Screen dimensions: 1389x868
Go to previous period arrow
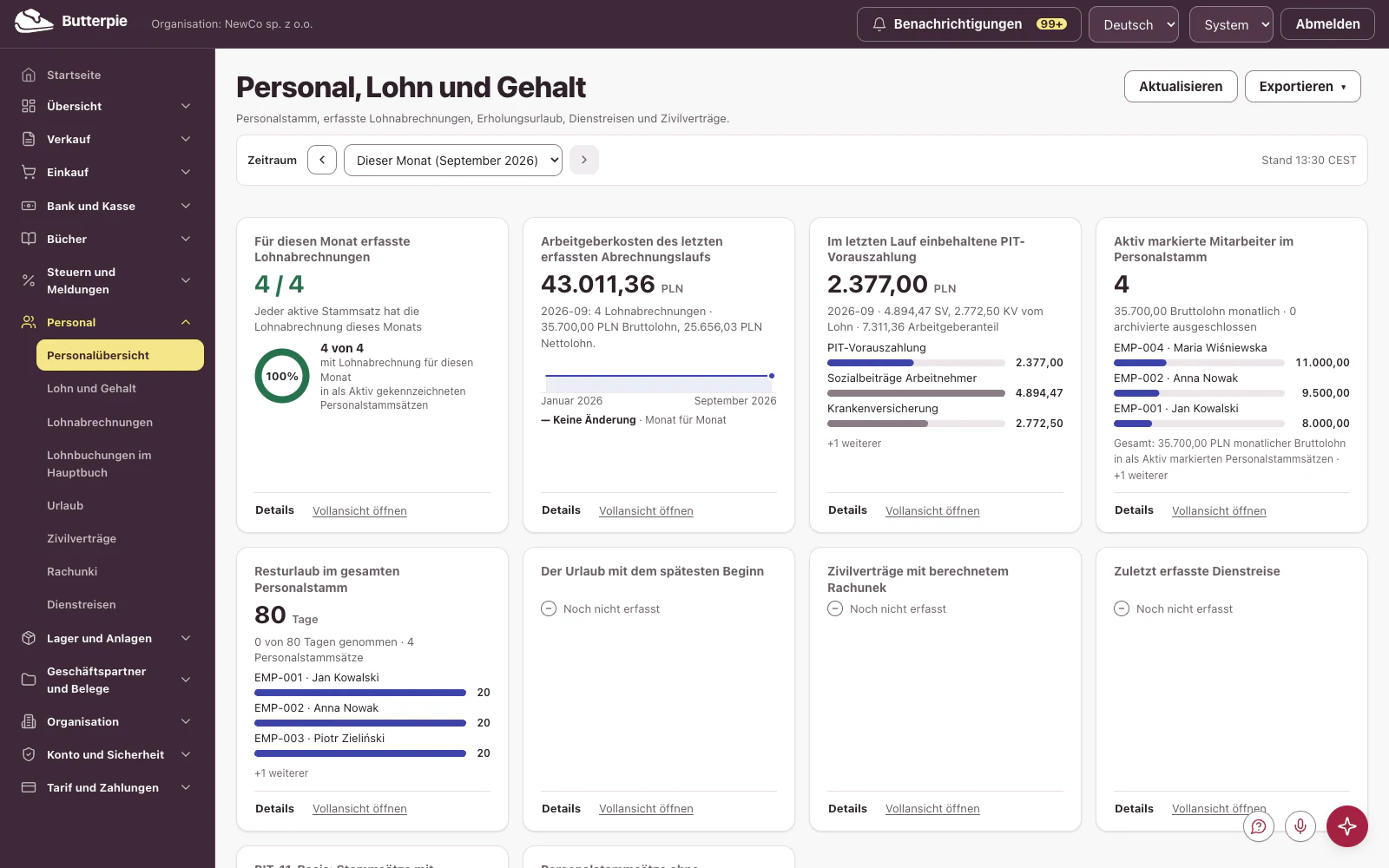[x=322, y=160]
